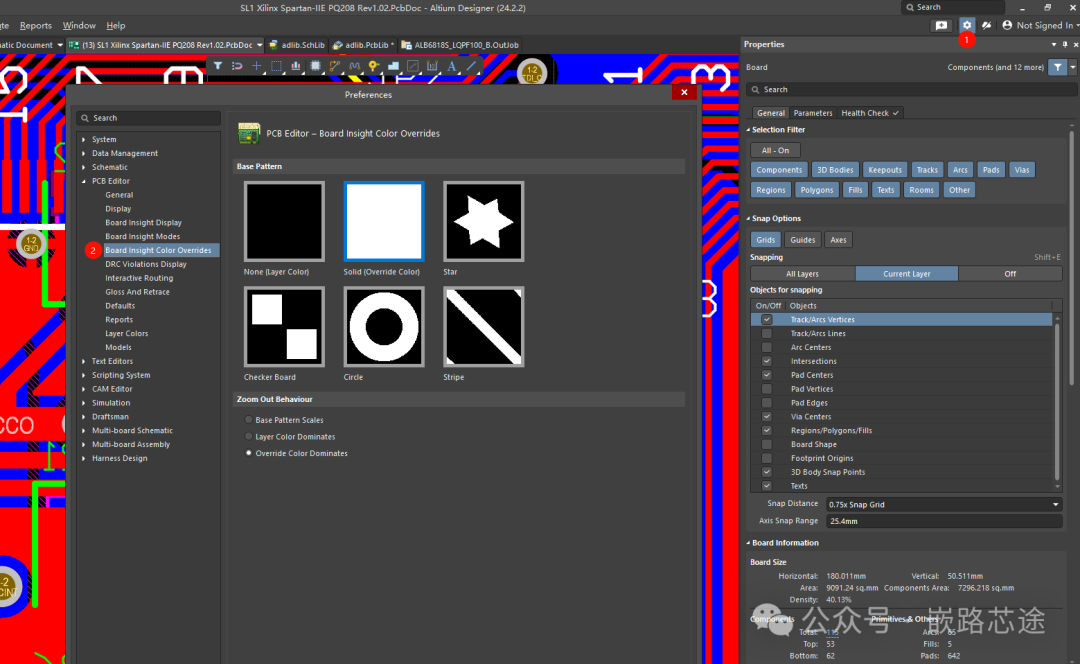
Task: Select the Place Polygon Pour icon
Action: tap(393, 66)
